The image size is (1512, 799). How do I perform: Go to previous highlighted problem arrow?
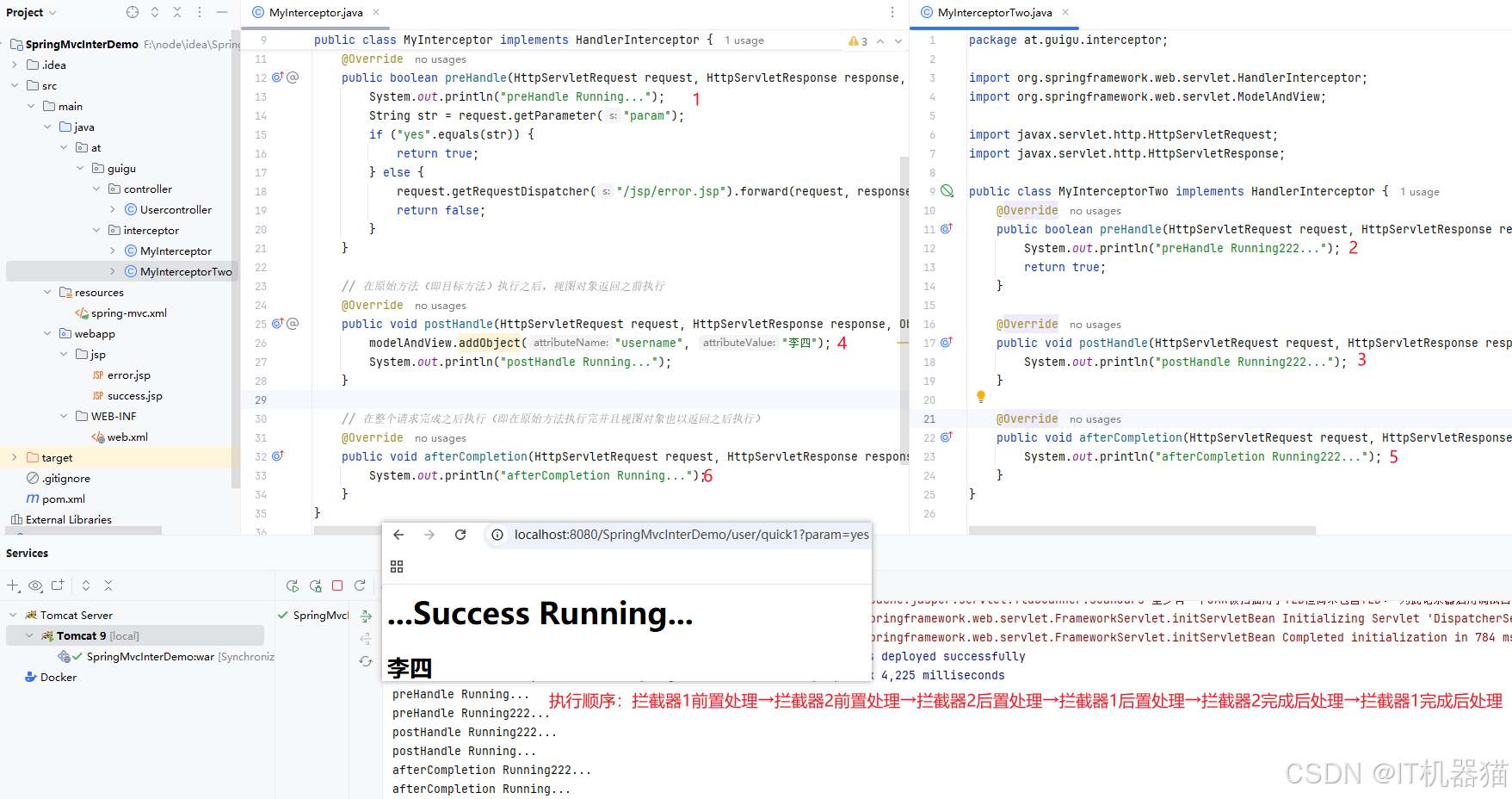pyautogui.click(x=880, y=40)
